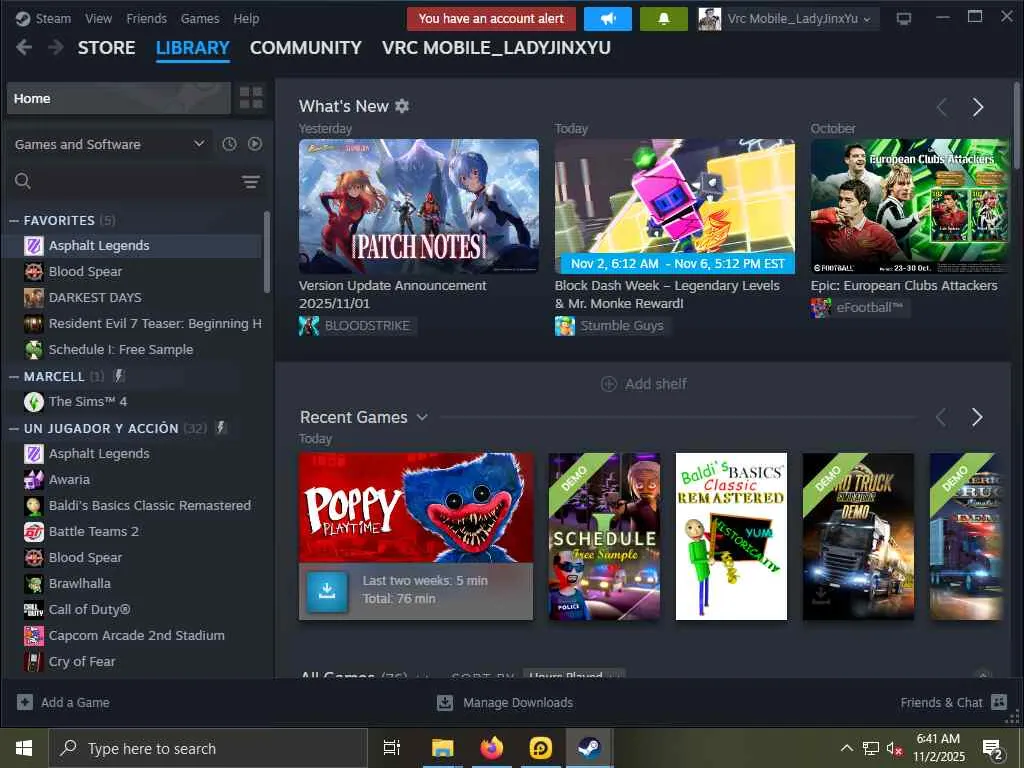Toggle show ready-to-play games icon
Image resolution: width=1024 pixels, height=768 pixels.
click(x=255, y=144)
